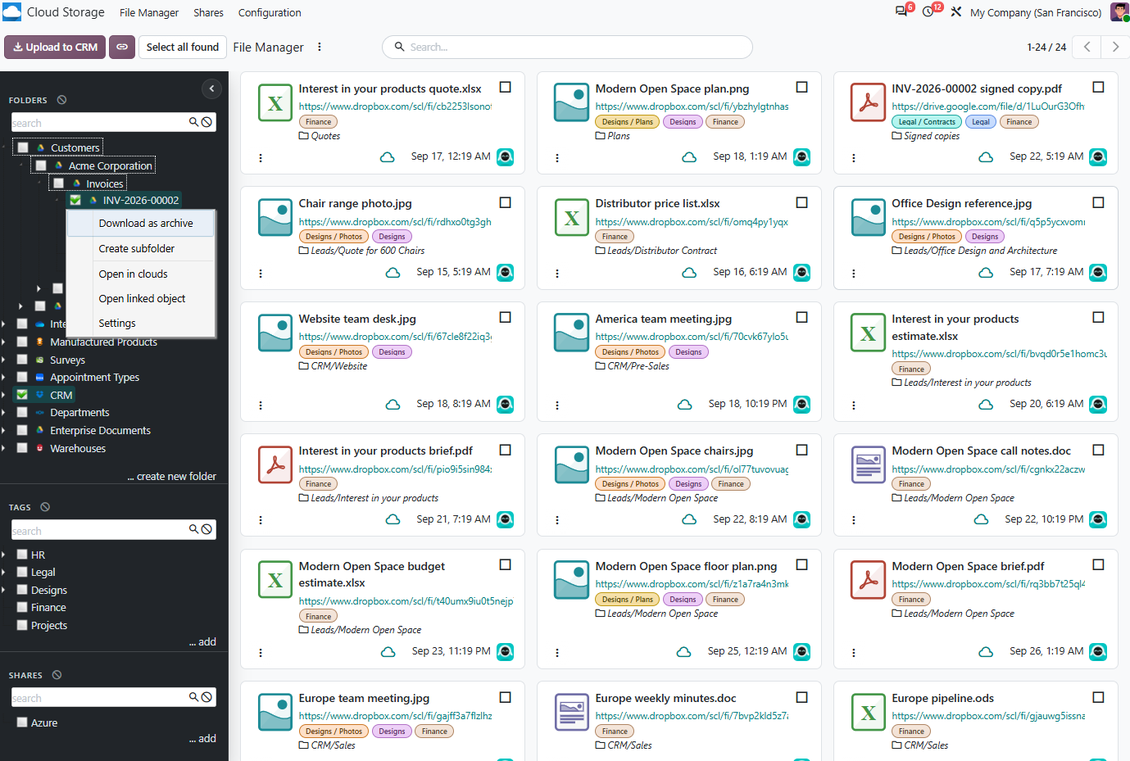Open My Company (San Francisco) company switcher
This screenshot has height=761, width=1130.
coord(1036,12)
